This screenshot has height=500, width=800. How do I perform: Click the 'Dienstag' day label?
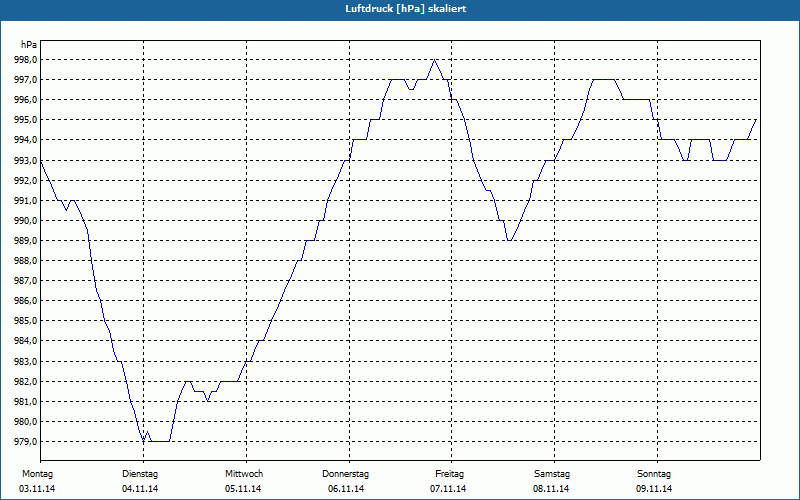click(x=140, y=474)
